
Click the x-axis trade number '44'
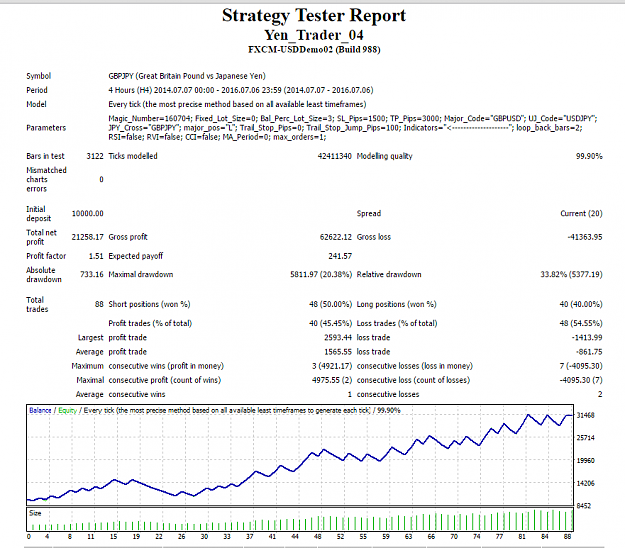click(x=295, y=537)
